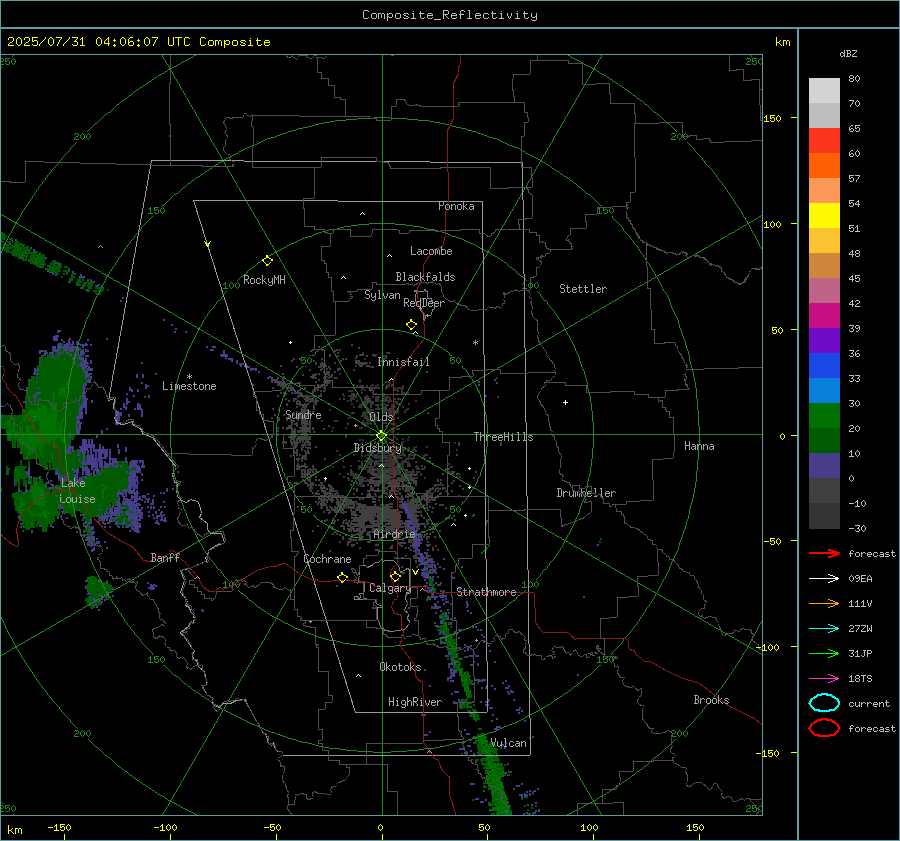Click the small green echo cell south of Banff
Image resolution: width=900 pixels, height=841 pixels.
point(98,591)
